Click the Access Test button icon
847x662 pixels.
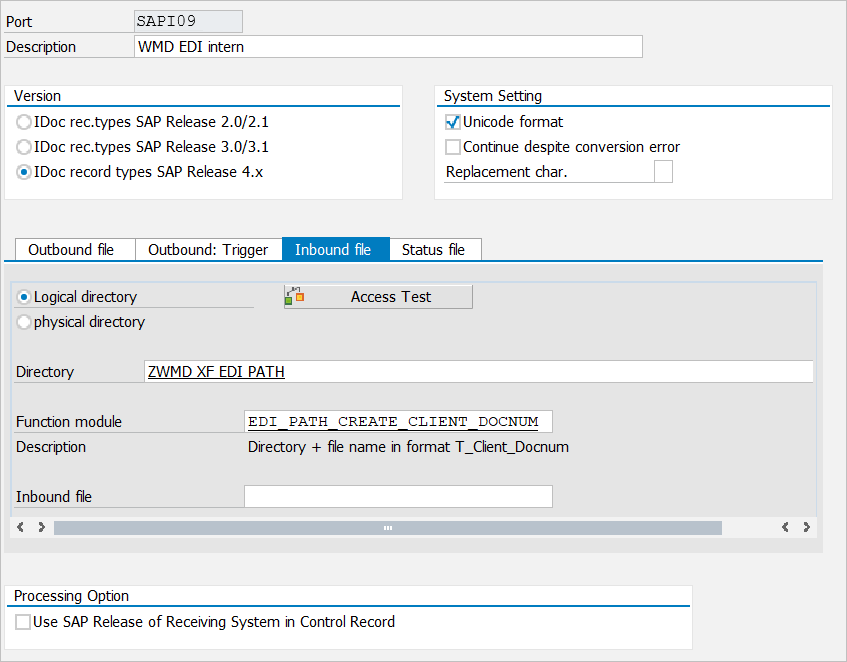(x=294, y=297)
